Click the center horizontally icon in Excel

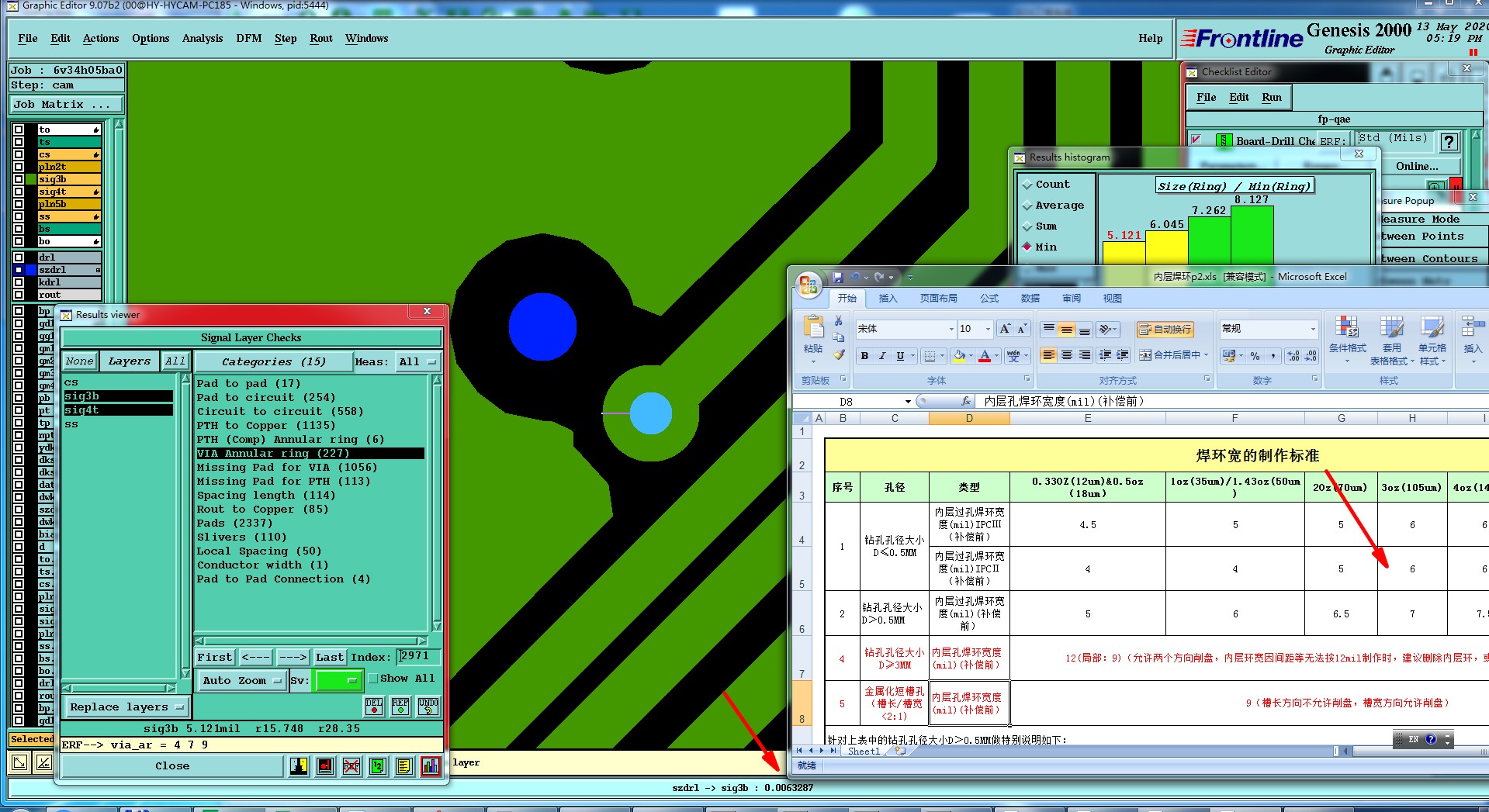1067,355
